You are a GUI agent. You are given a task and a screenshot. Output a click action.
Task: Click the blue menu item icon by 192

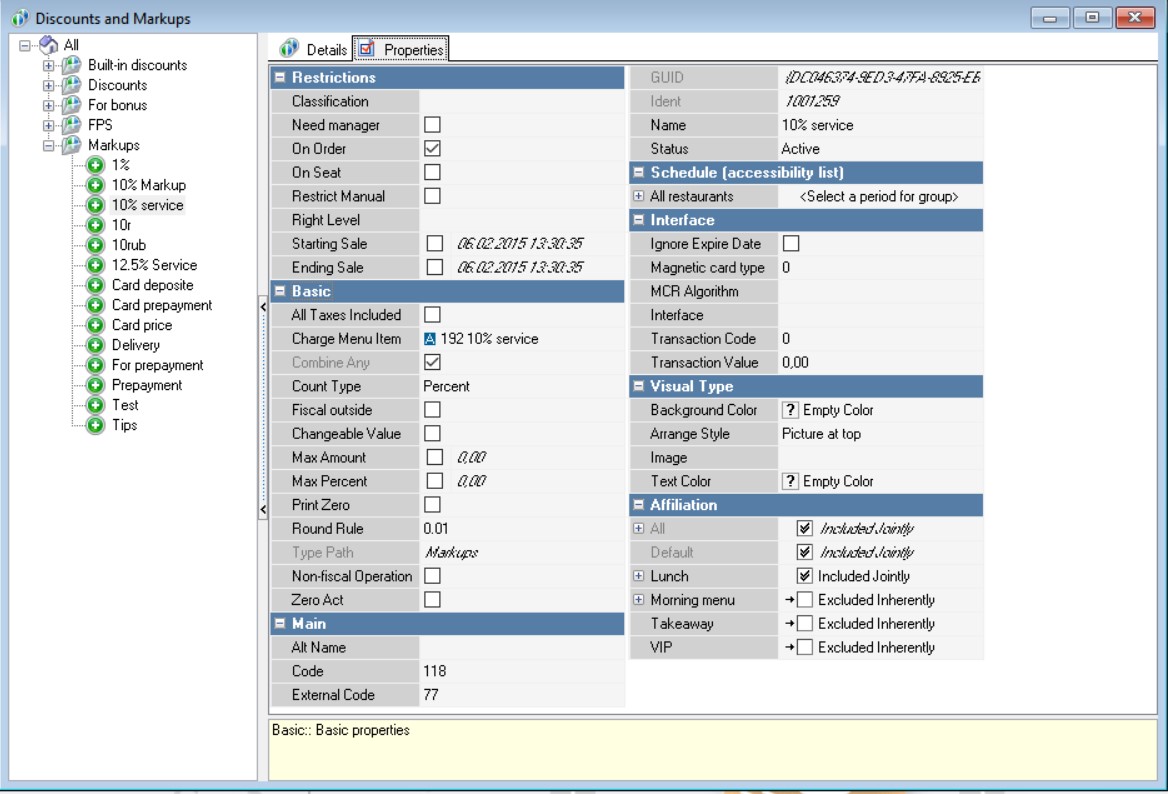[x=430, y=339]
